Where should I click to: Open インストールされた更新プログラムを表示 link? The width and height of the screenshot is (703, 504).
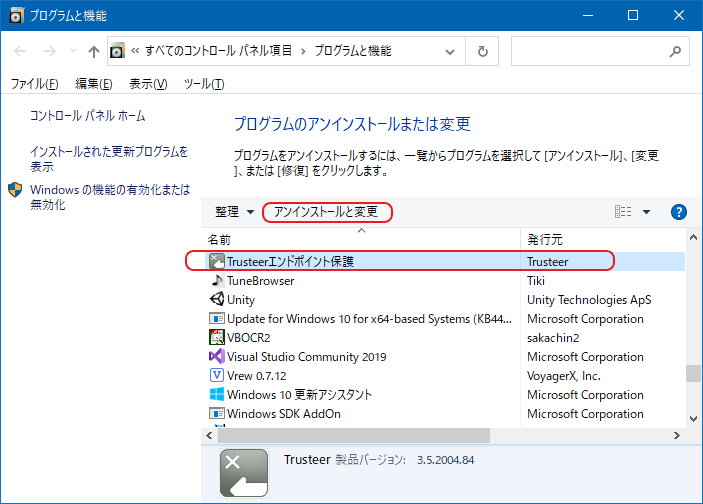109,159
